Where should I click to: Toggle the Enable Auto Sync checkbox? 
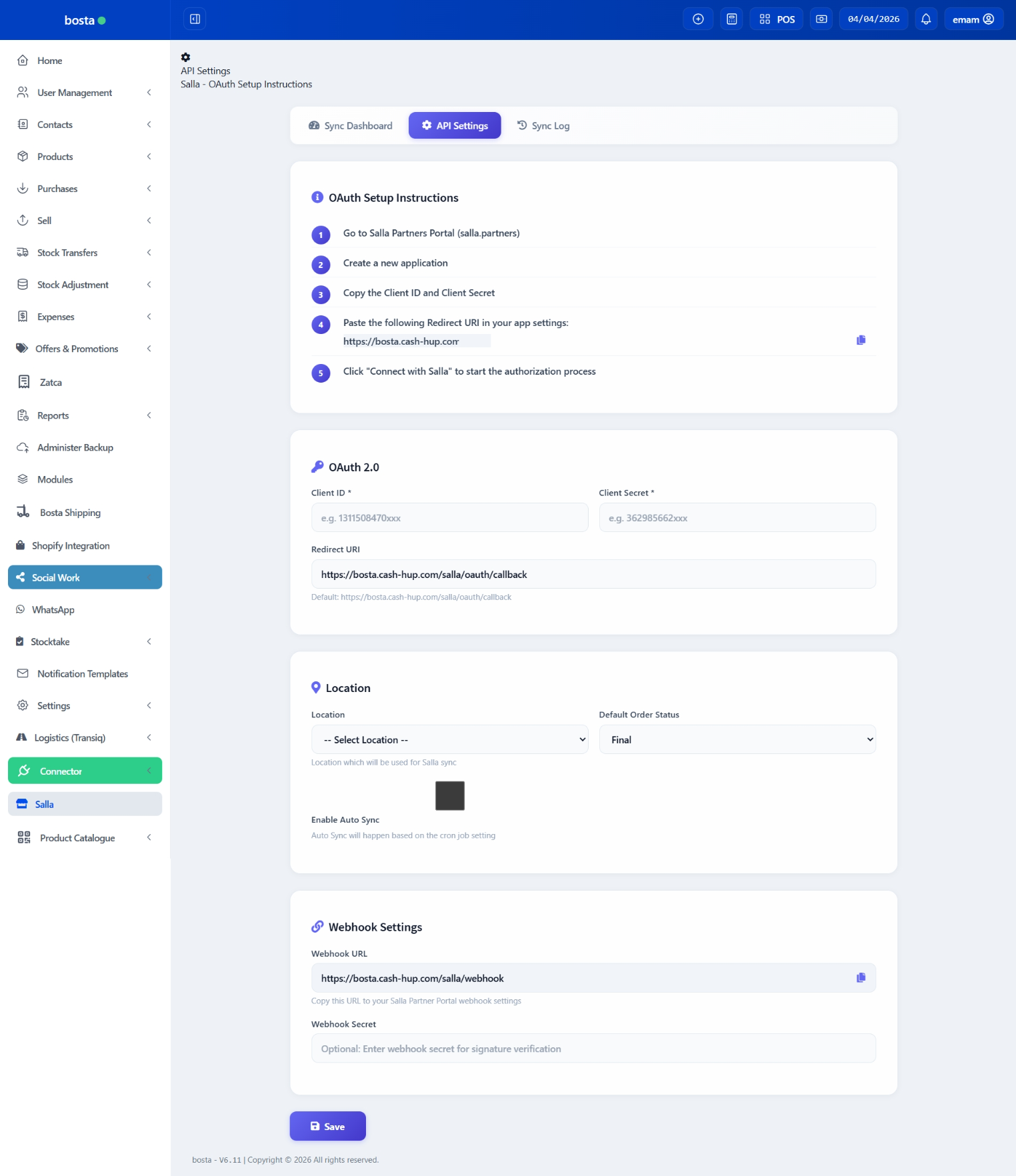[449, 796]
